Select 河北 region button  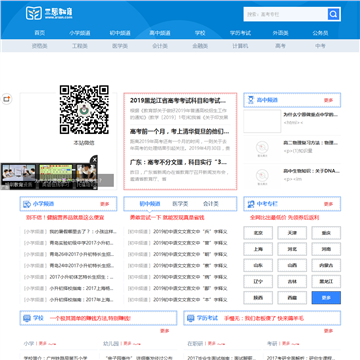click(x=292, y=249)
